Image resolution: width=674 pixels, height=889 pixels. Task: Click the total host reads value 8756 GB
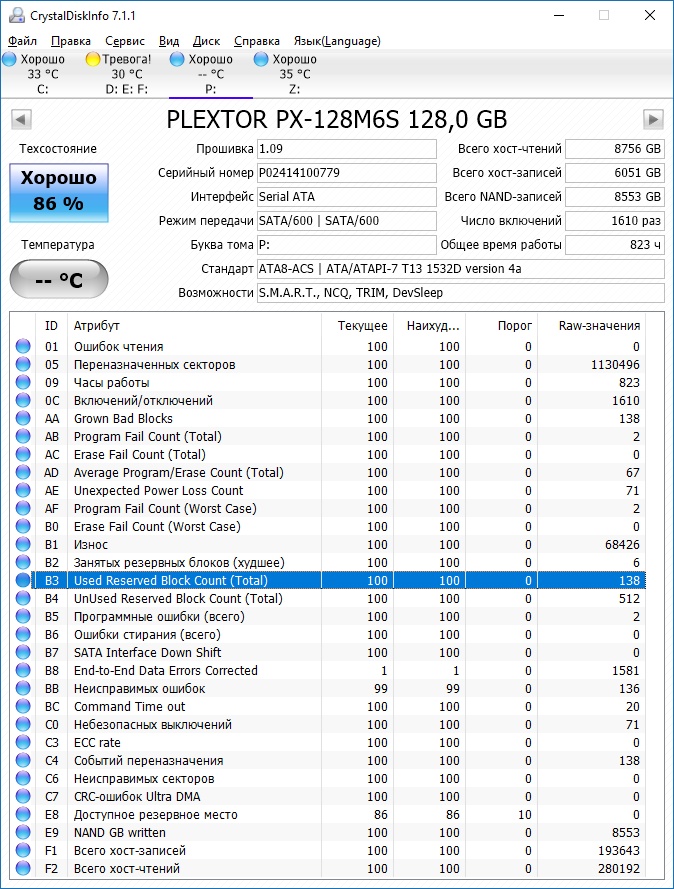[x=615, y=149]
